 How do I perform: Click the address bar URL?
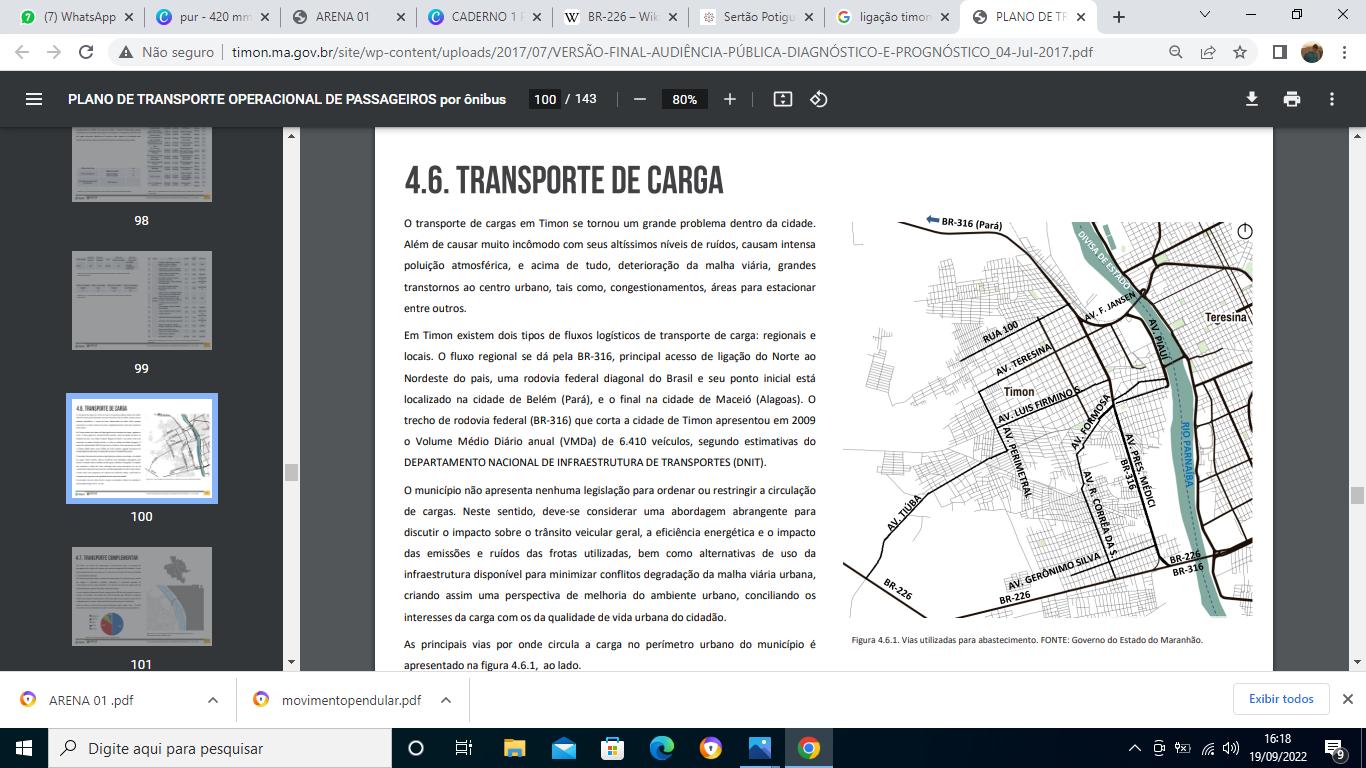pyautogui.click(x=662, y=52)
